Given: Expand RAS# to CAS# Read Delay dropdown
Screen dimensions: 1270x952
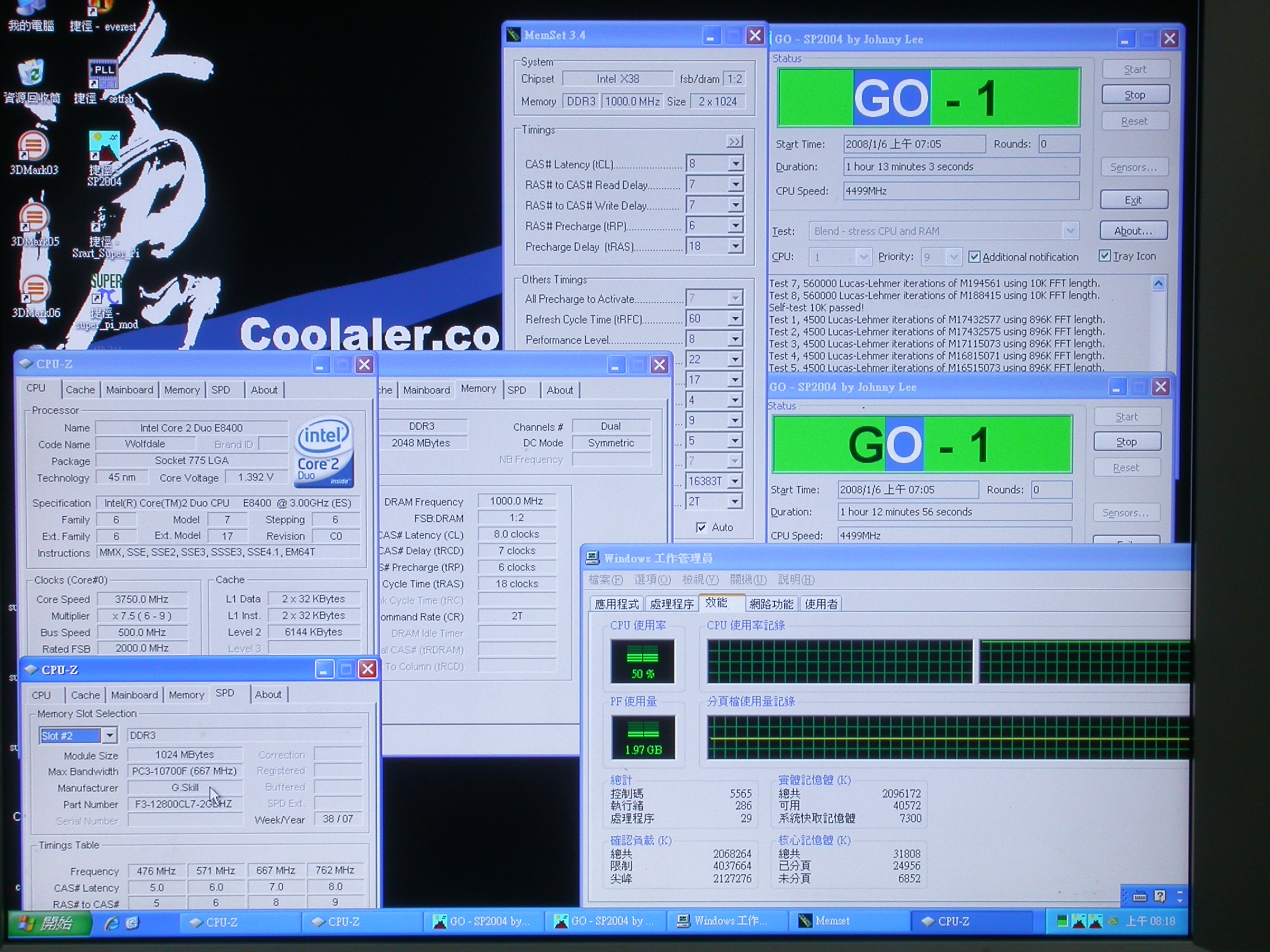Looking at the screenshot, I should 736,185.
